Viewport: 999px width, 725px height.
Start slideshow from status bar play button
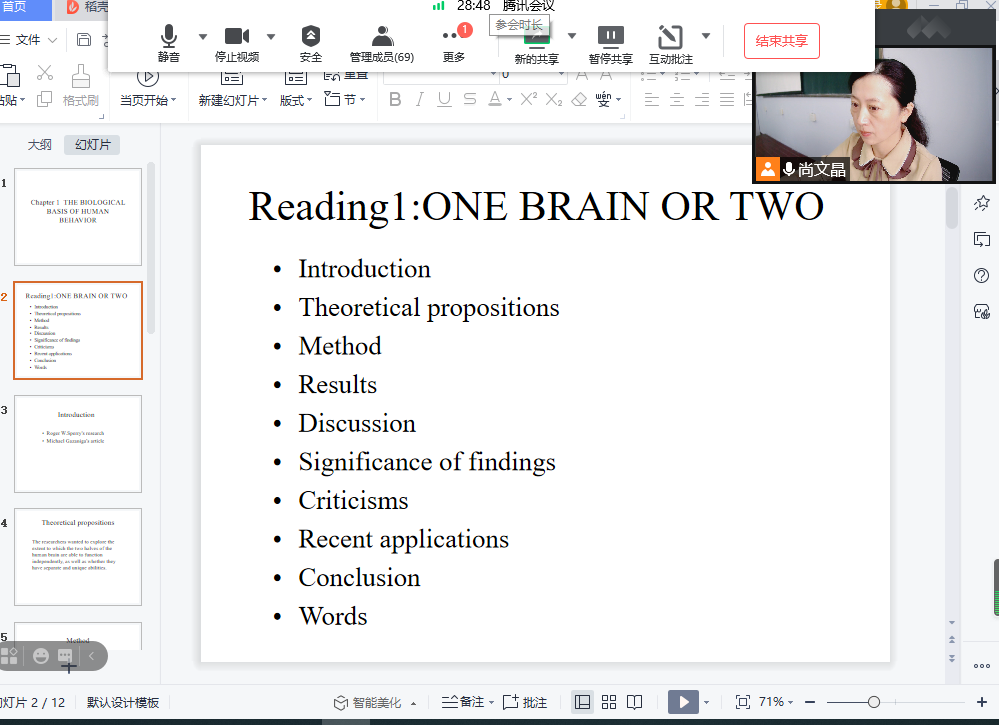pos(683,702)
